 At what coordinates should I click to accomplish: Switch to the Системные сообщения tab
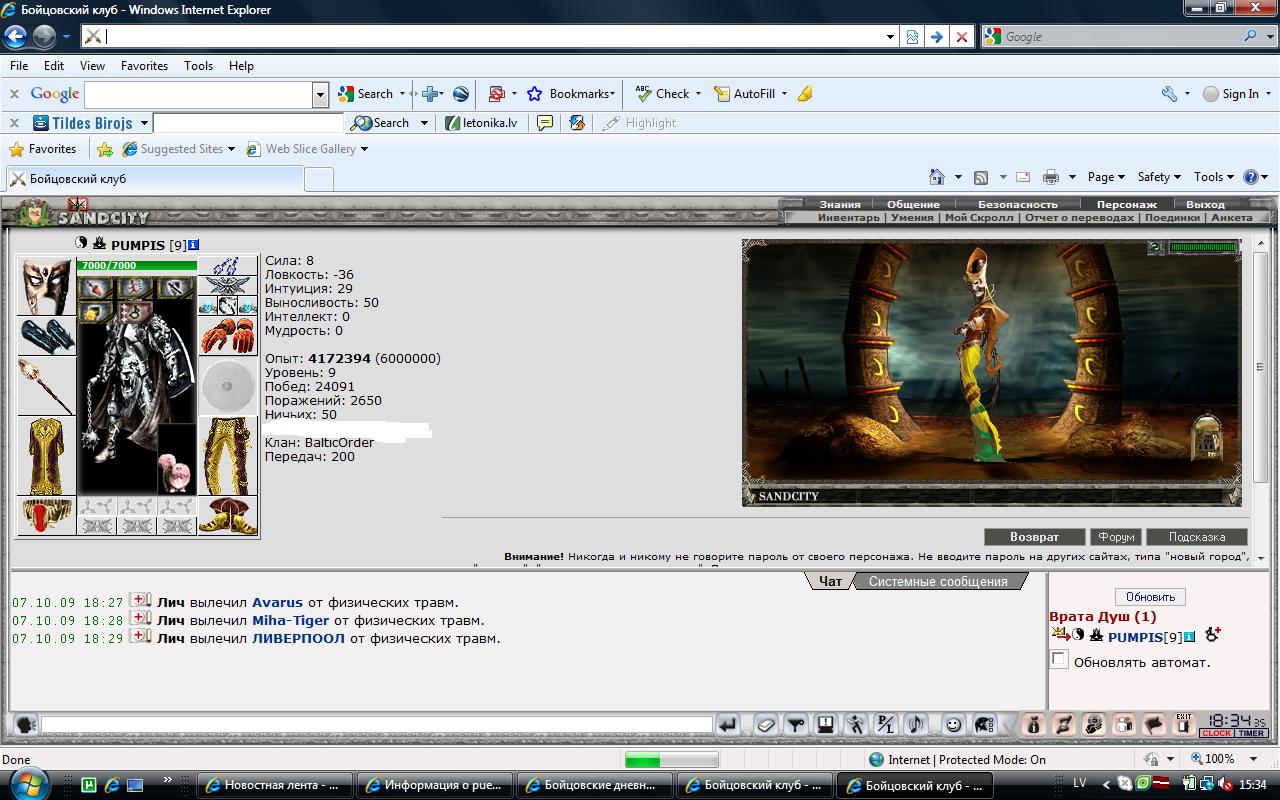pos(938,581)
